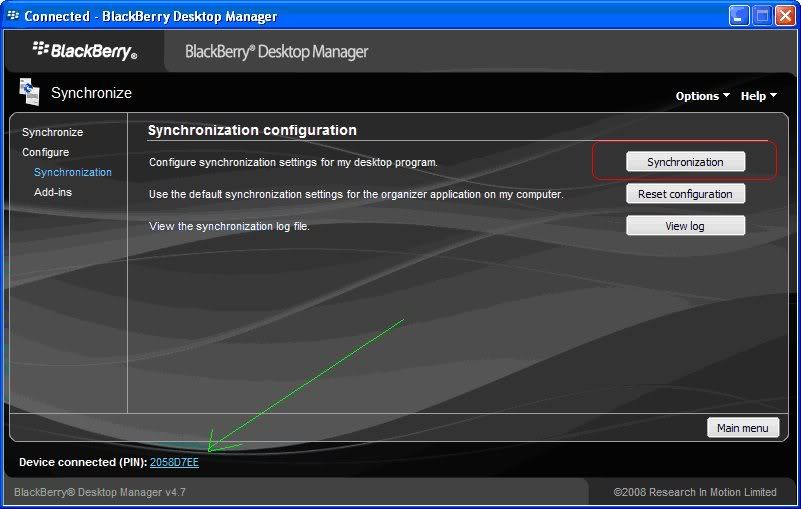The height and width of the screenshot is (509, 801).
Task: Click Reset configuration button
Action: coord(685,194)
